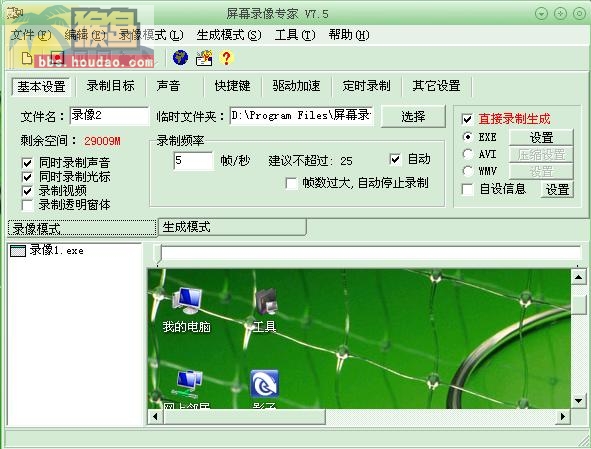Click the playback slider thumb

point(157,254)
